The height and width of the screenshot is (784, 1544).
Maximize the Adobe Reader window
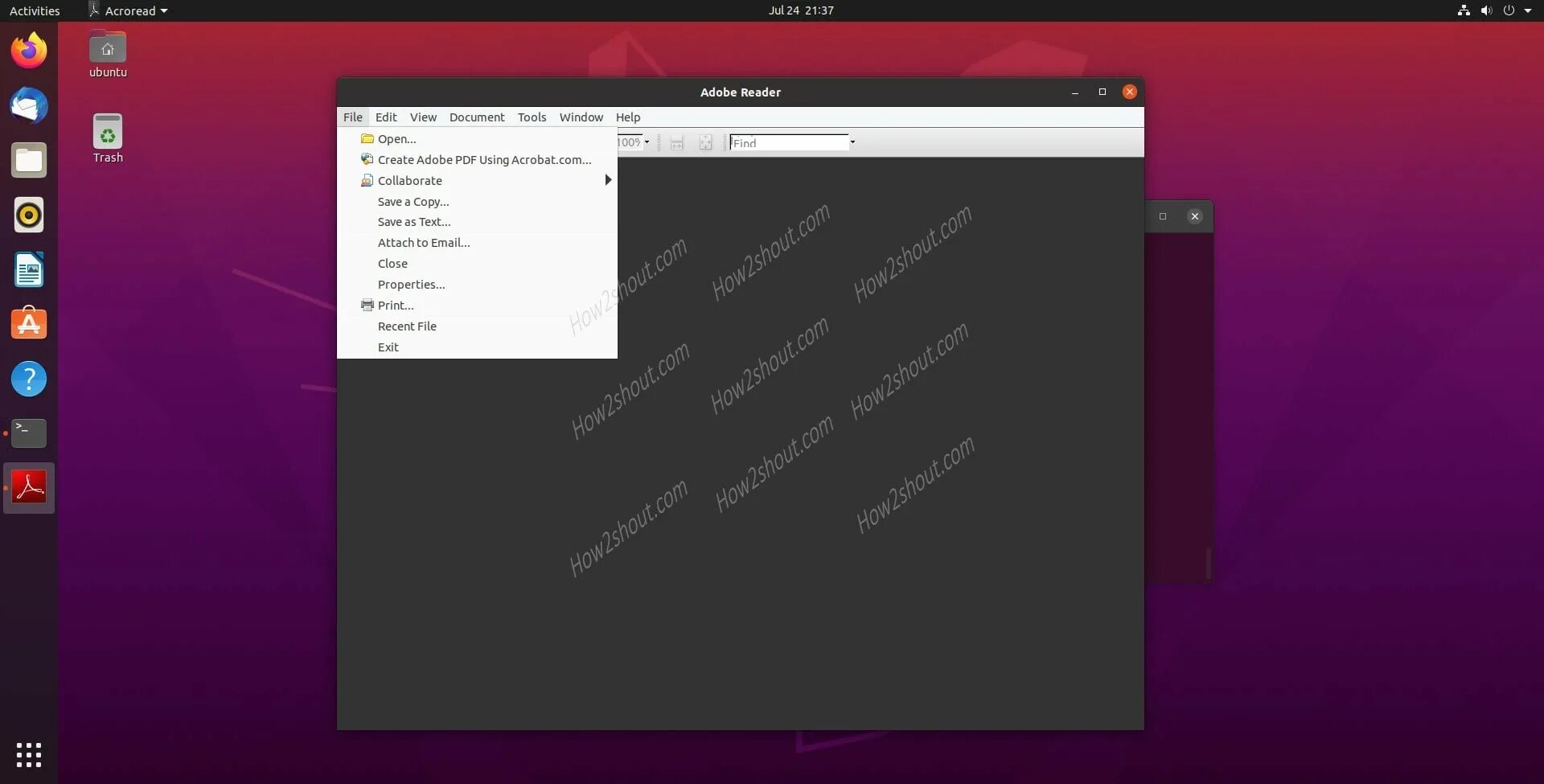click(x=1103, y=92)
